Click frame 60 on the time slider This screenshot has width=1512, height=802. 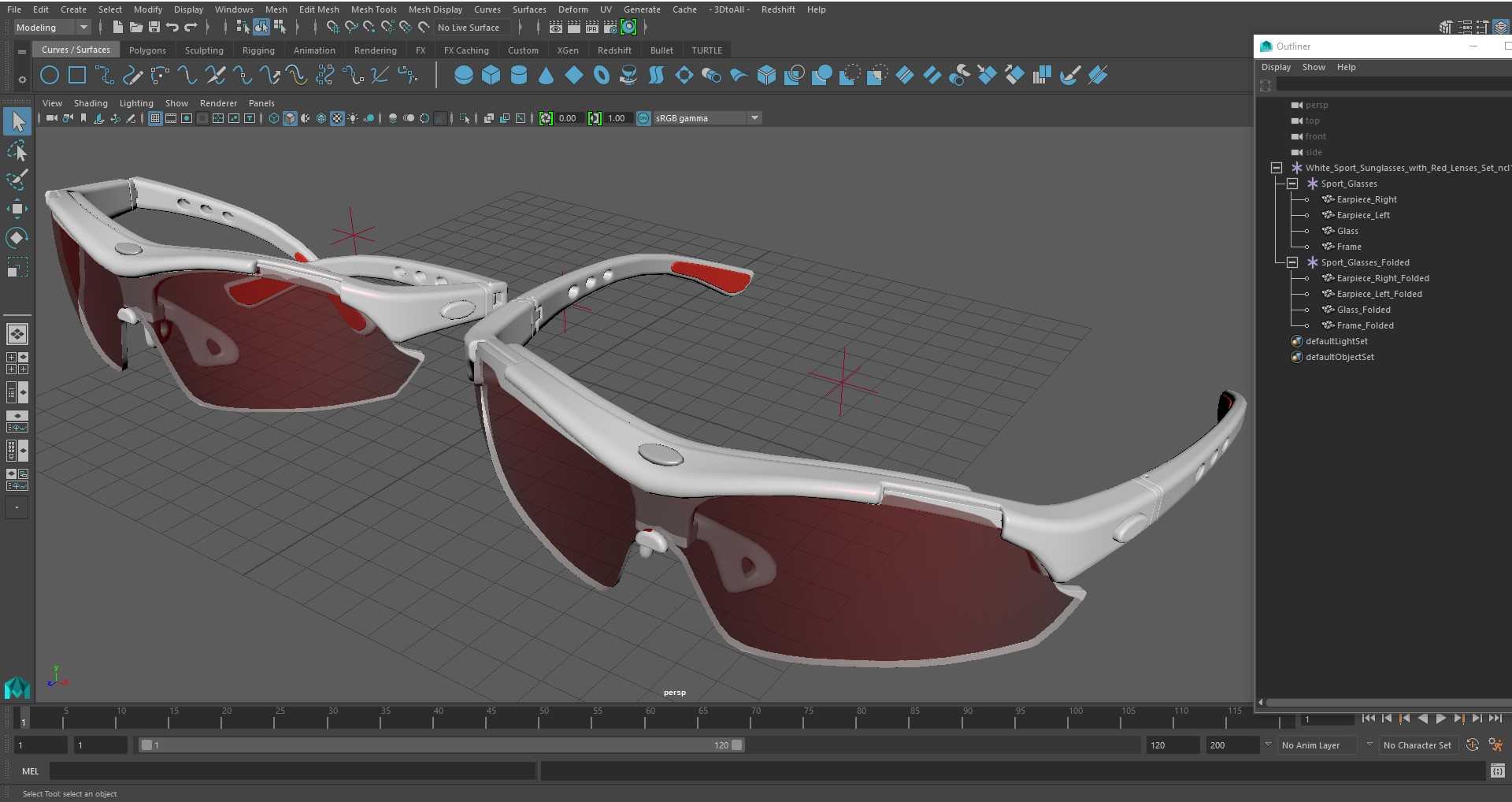pyautogui.click(x=650, y=717)
